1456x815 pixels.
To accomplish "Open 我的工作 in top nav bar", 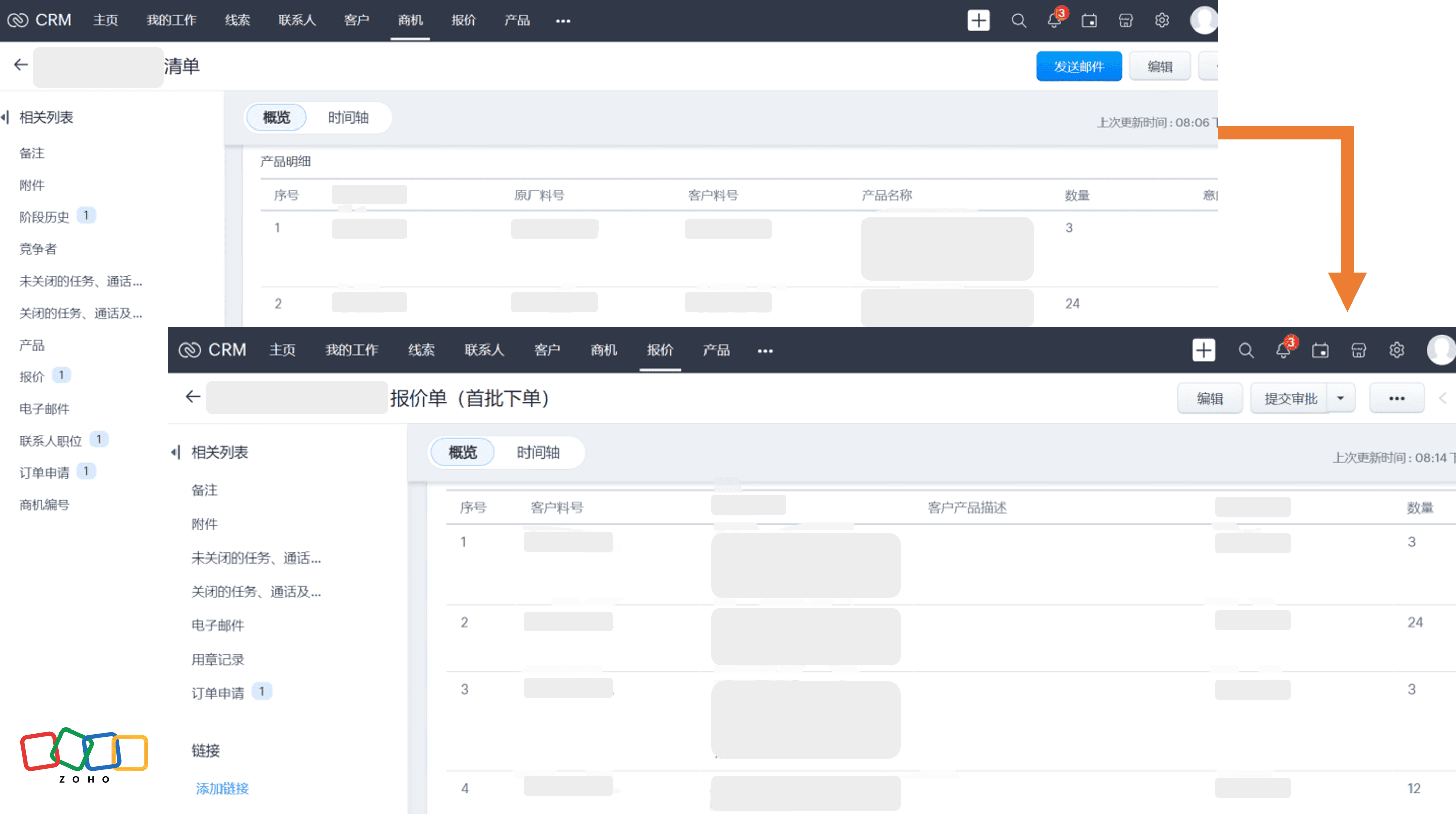I will (x=172, y=20).
